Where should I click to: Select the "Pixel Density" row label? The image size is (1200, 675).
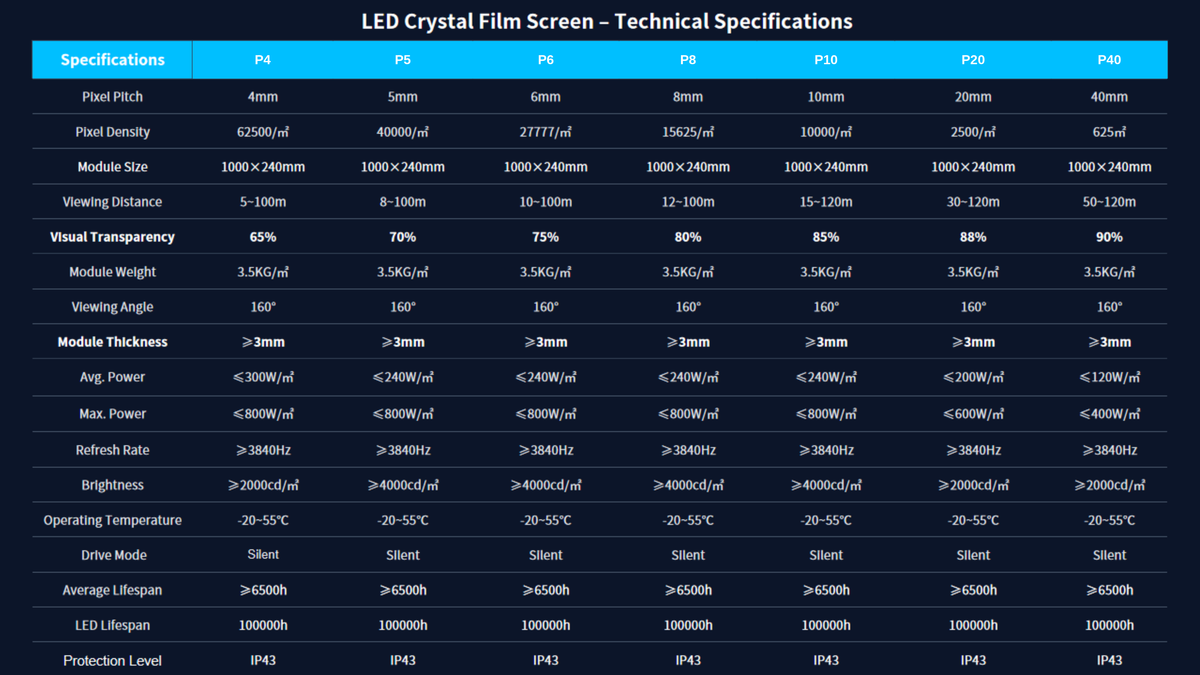click(112, 132)
